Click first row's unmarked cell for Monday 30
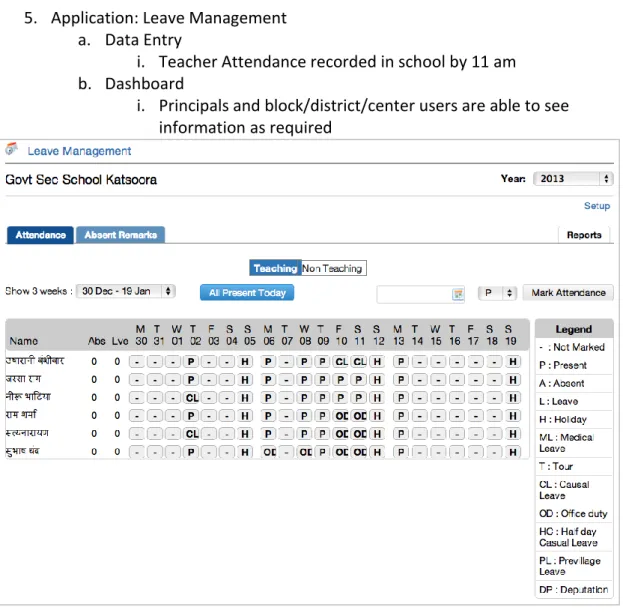Viewport: 623px width, 613px height. 137,362
